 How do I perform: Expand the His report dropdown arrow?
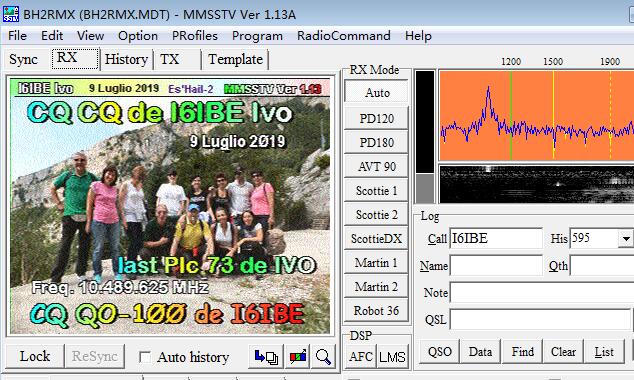[x=626, y=239]
